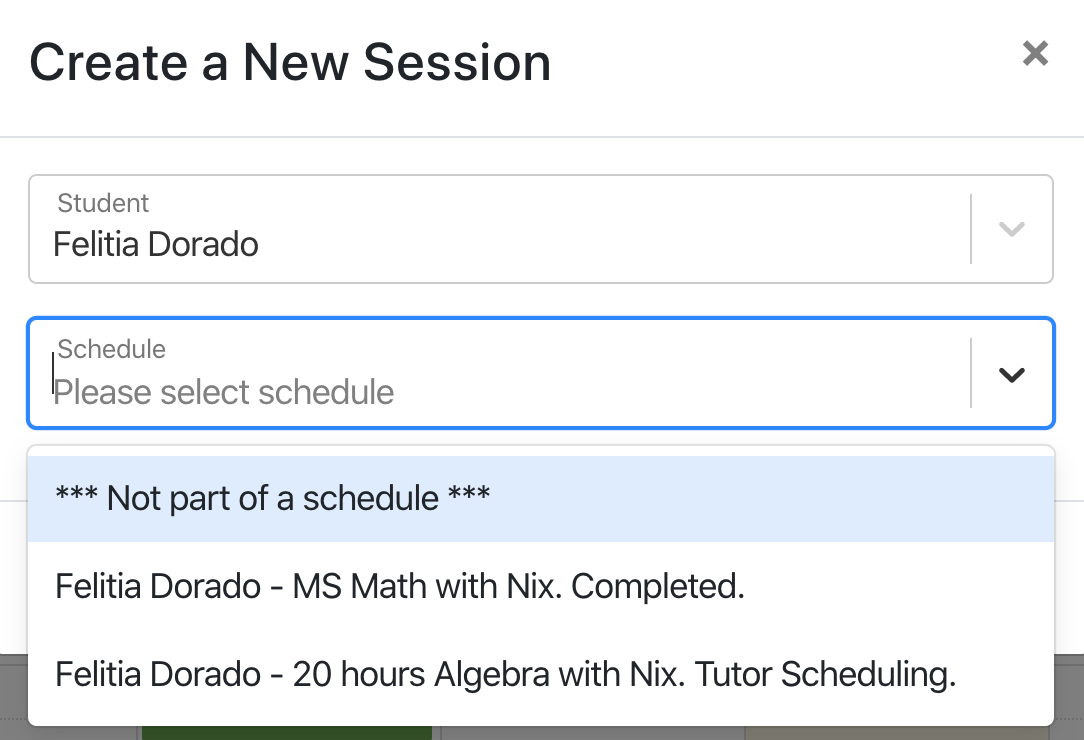Click the "Please select schedule" placeholder text
The height and width of the screenshot is (740, 1084).
224,392
